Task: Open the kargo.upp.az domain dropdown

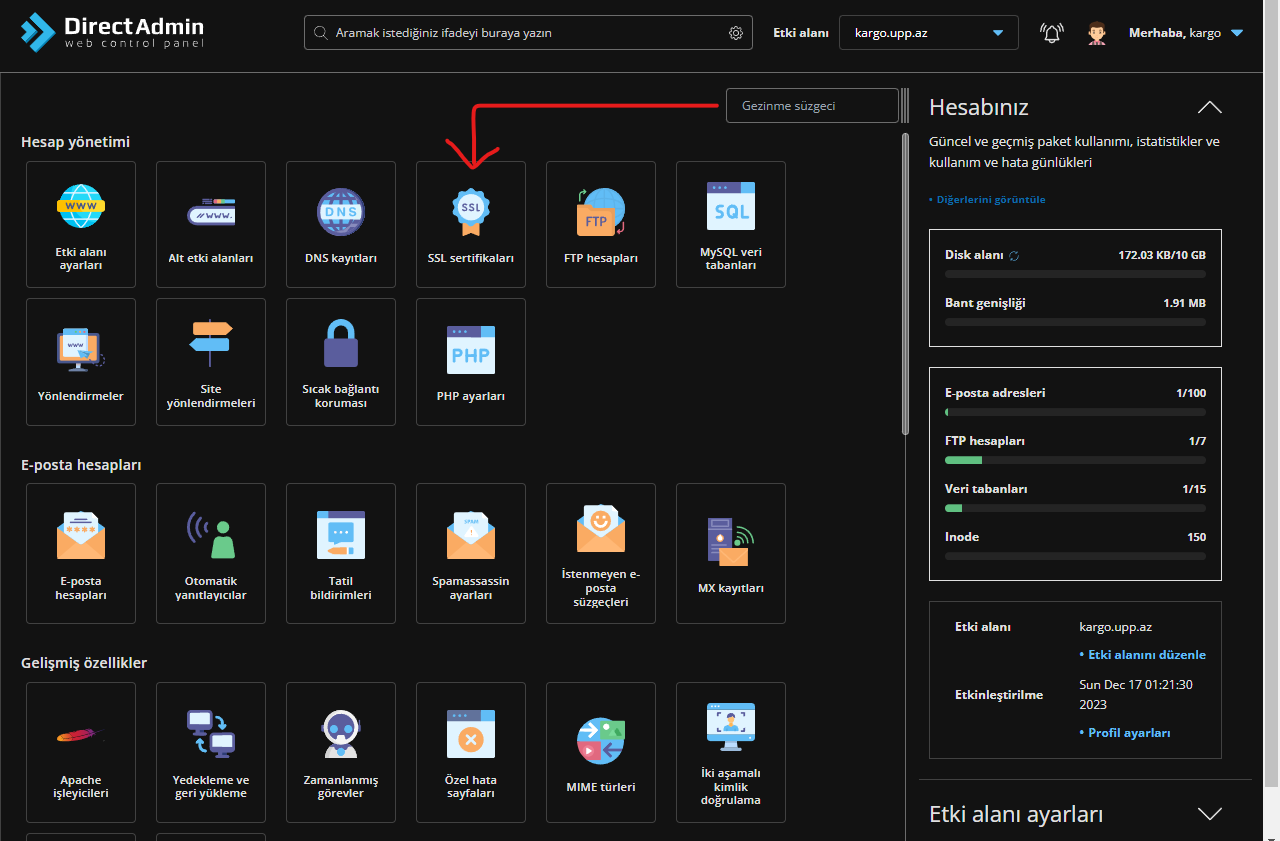Action: point(928,33)
